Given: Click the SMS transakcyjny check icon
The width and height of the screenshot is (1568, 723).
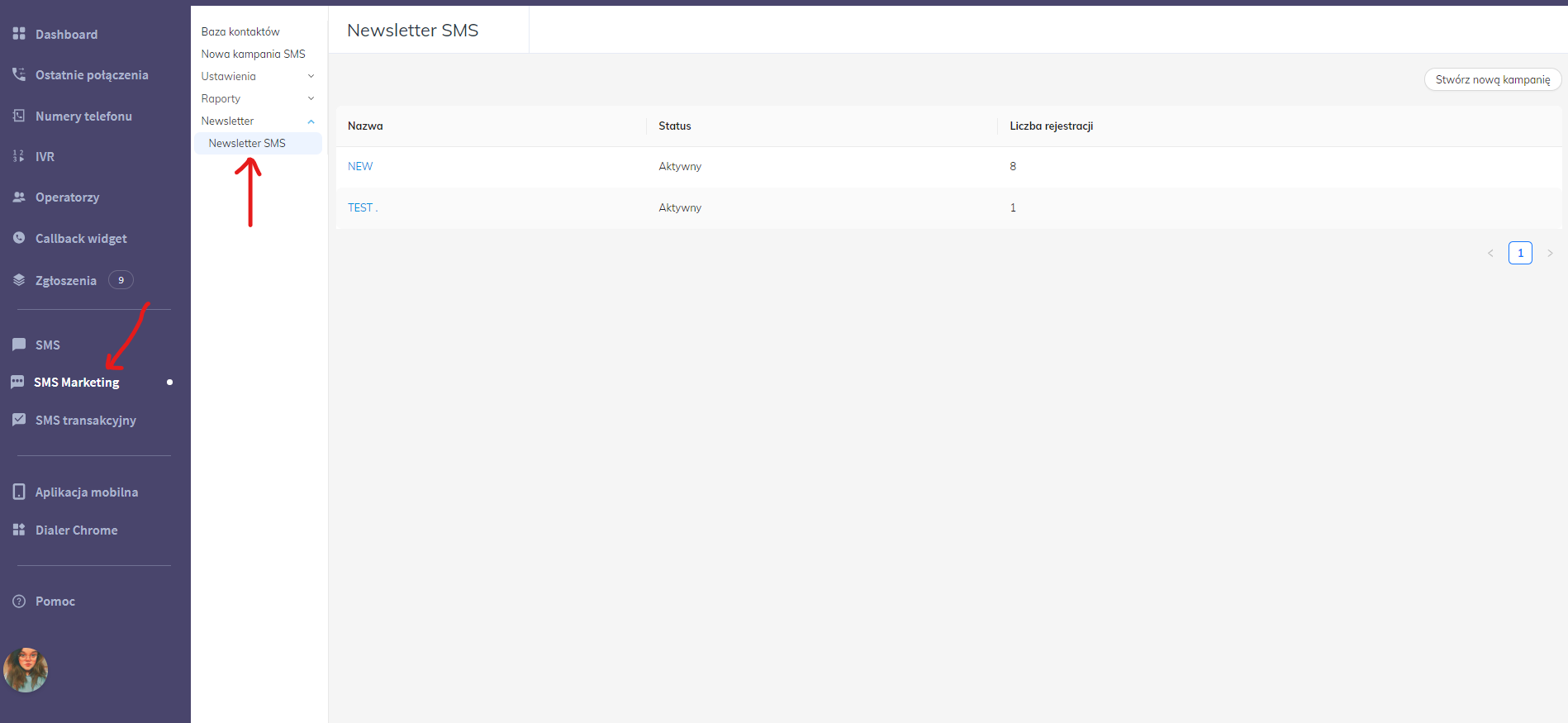Looking at the screenshot, I should (x=19, y=420).
